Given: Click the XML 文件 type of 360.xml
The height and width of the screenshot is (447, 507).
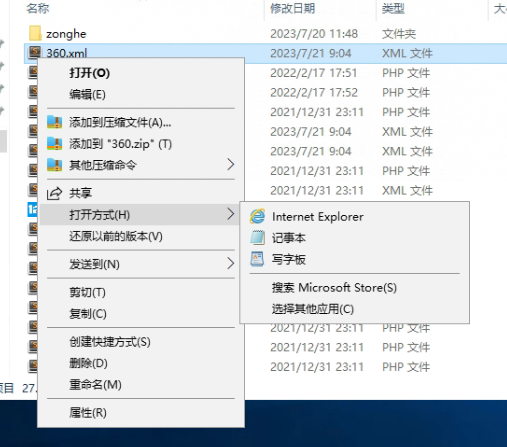Looking at the screenshot, I should (407, 53).
